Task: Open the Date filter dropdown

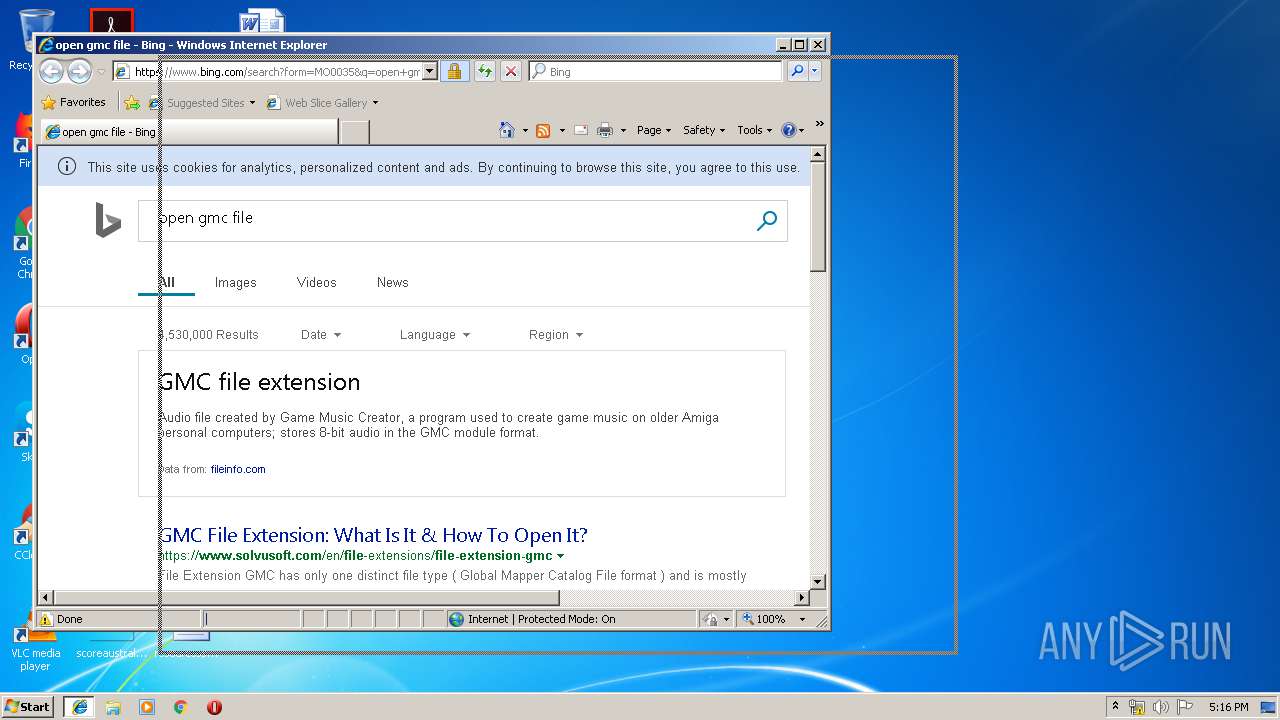Action: tap(321, 335)
